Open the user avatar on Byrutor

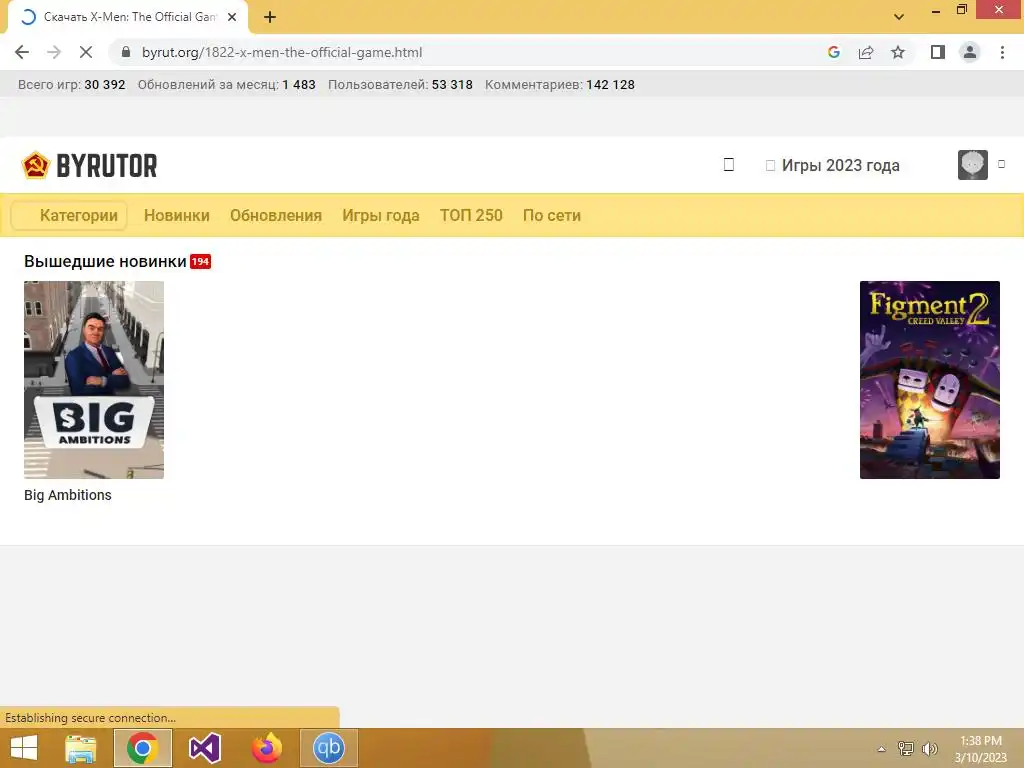[x=972, y=165]
